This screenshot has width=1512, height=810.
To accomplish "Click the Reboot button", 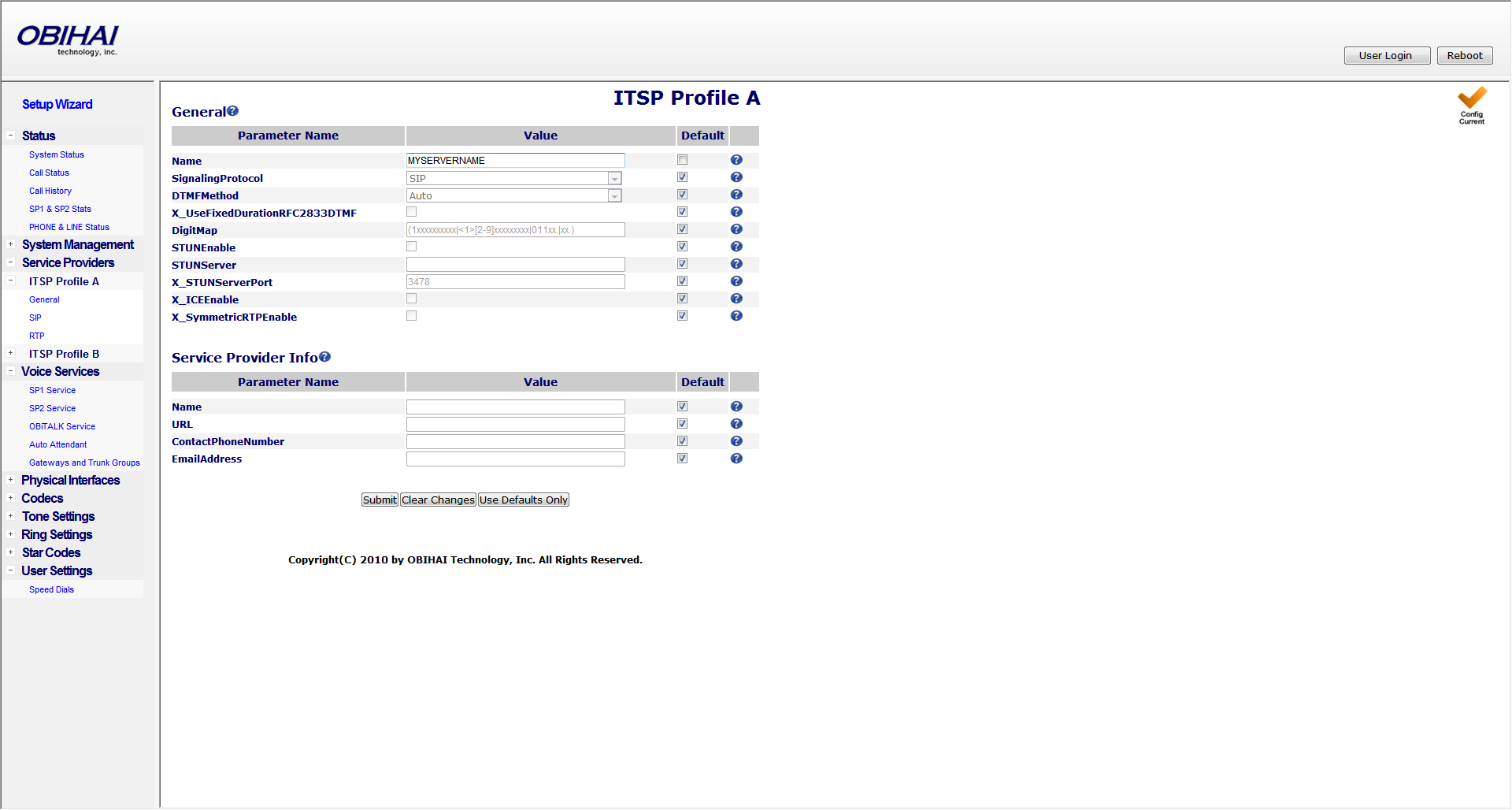I will [1465, 56].
